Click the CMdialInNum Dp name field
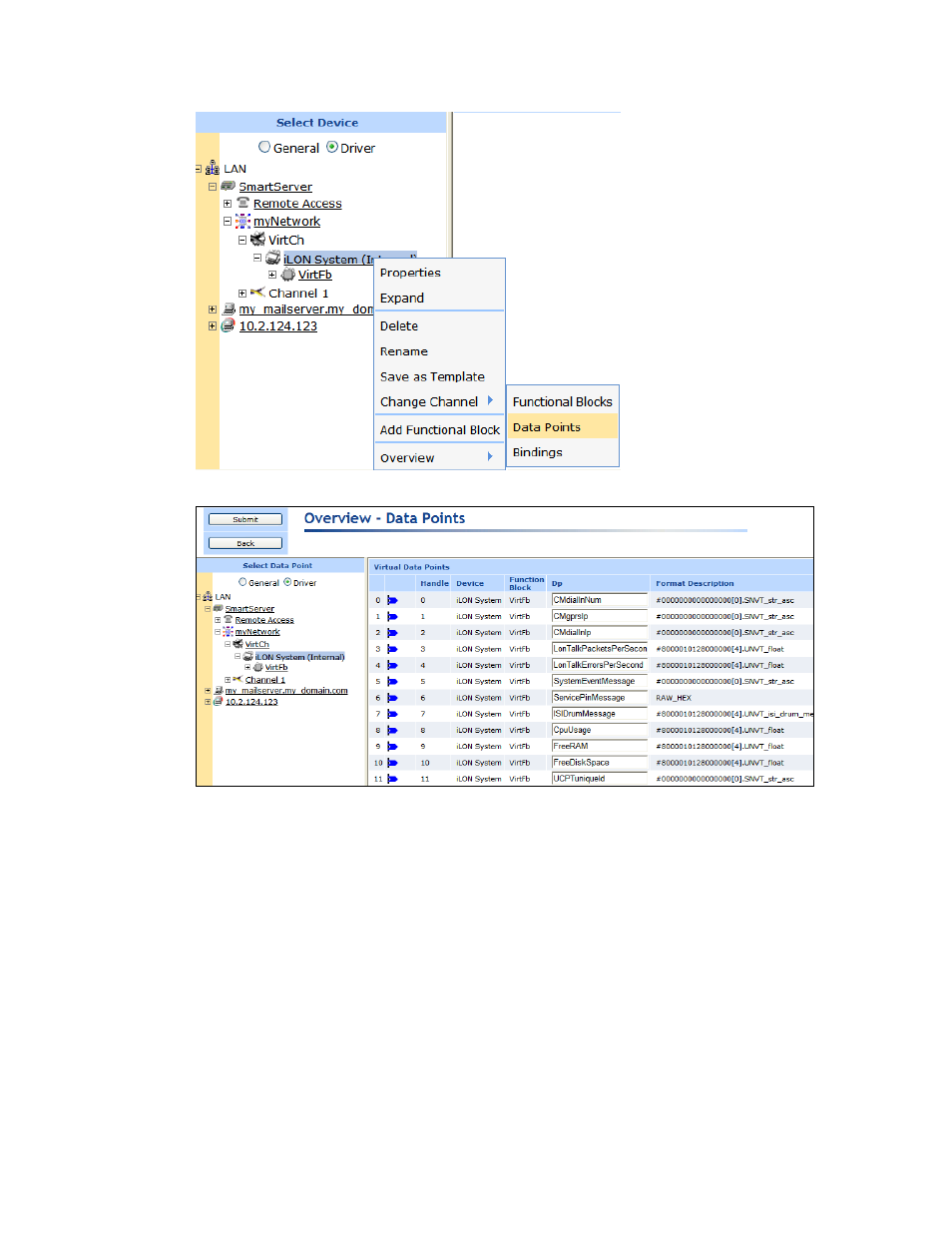The width and height of the screenshot is (952, 1233). pos(600,600)
